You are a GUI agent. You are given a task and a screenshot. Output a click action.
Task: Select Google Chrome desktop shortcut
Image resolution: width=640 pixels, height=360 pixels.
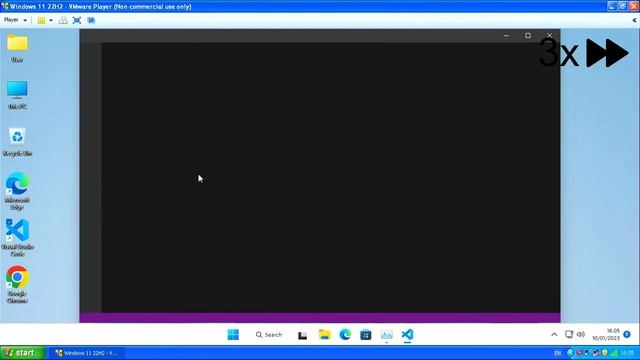(17, 284)
